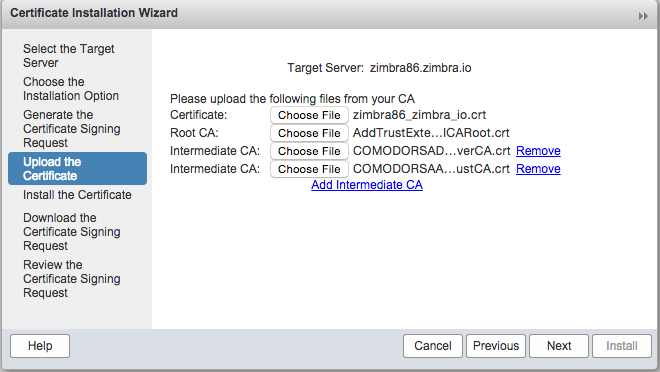Image resolution: width=660 pixels, height=372 pixels.
Task: Select Upload the Certificate step
Action: 77,168
